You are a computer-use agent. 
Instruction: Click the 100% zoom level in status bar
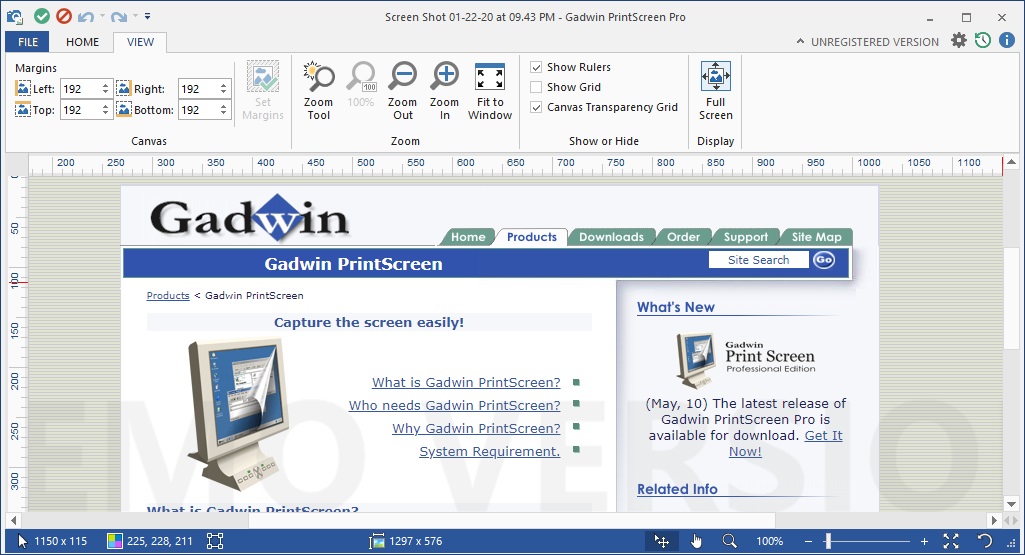(769, 541)
